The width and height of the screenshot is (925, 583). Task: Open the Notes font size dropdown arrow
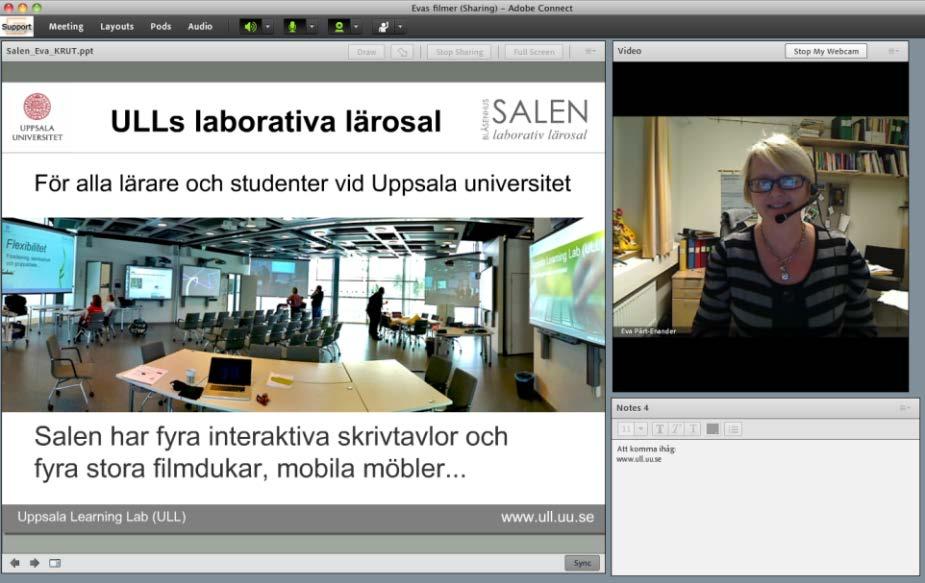tap(641, 429)
